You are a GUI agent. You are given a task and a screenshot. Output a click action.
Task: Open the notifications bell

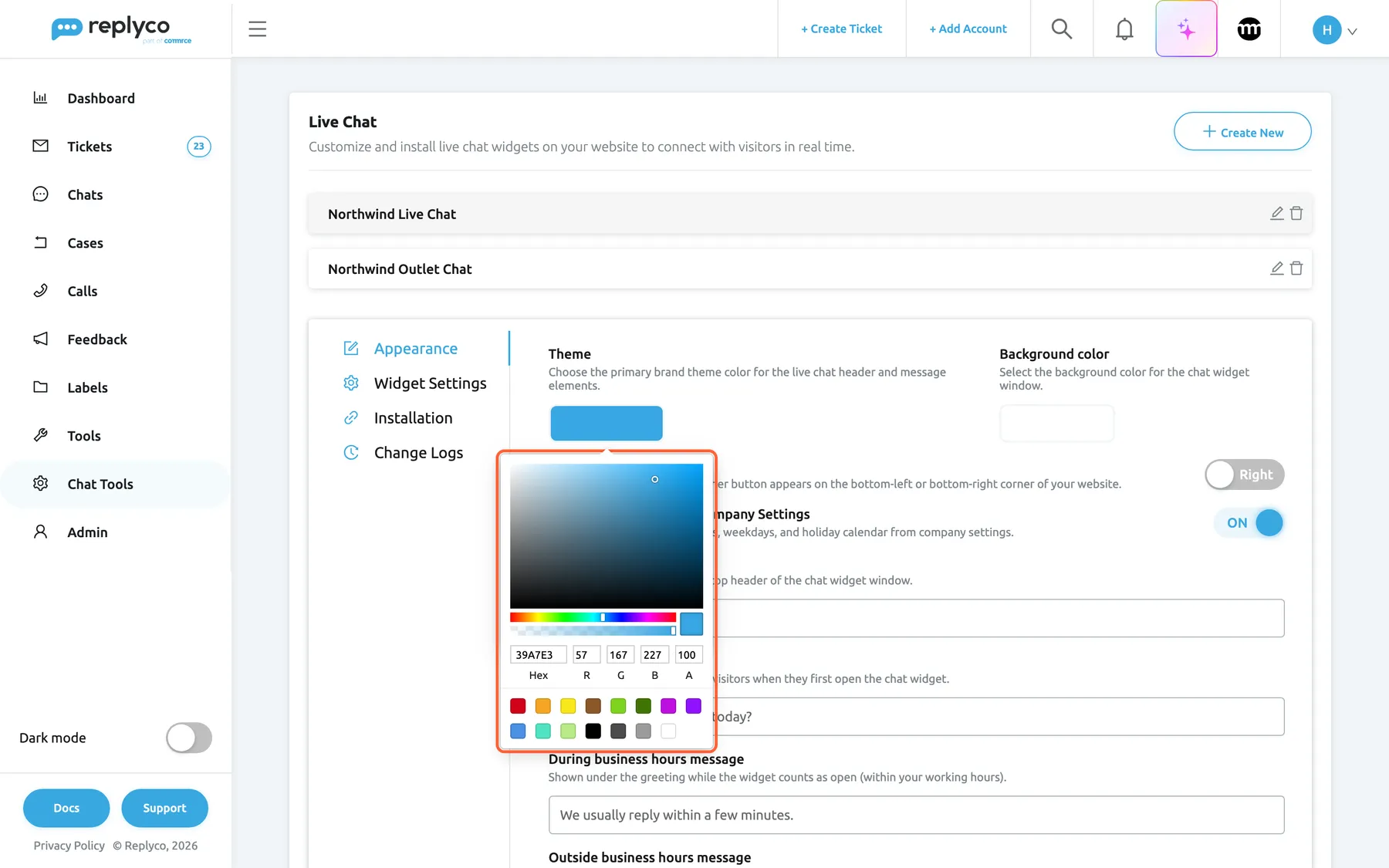tap(1124, 29)
